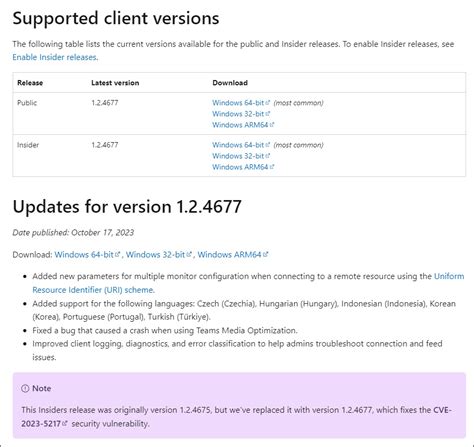Download Public Windows 64-bit client
Image resolution: width=474 pixels, height=447 pixels.
pos(238,103)
